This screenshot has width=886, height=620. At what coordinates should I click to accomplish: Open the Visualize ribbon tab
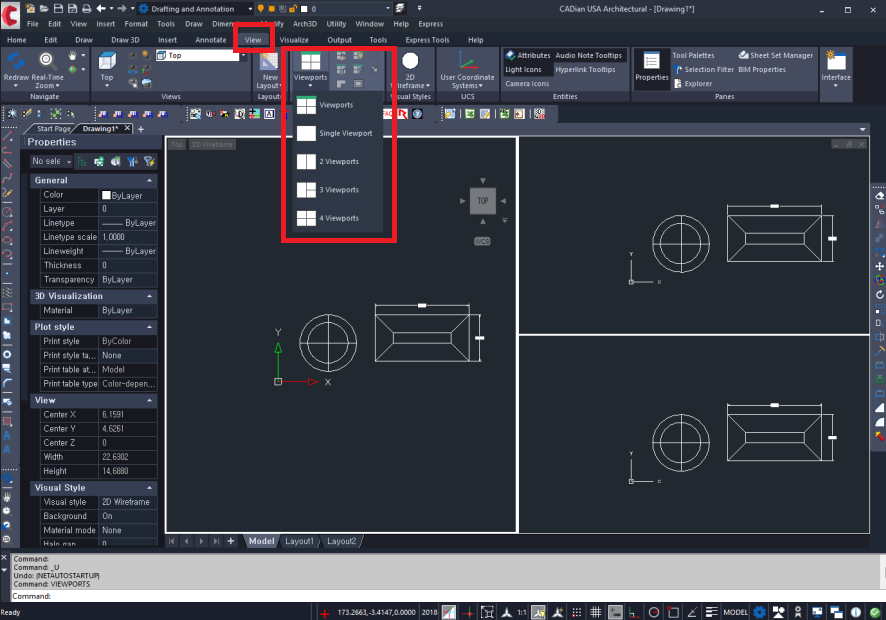click(x=294, y=40)
